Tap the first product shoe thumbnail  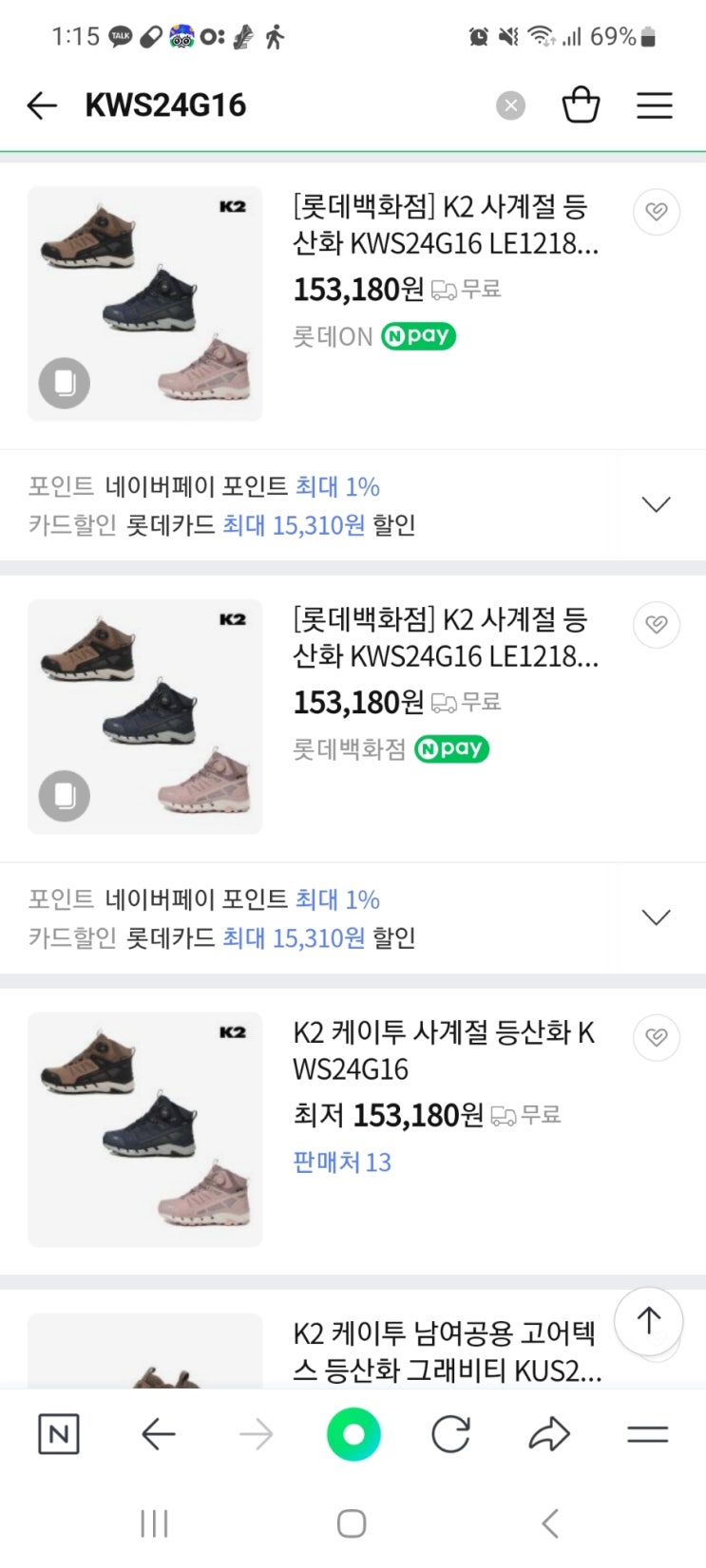pos(144,304)
